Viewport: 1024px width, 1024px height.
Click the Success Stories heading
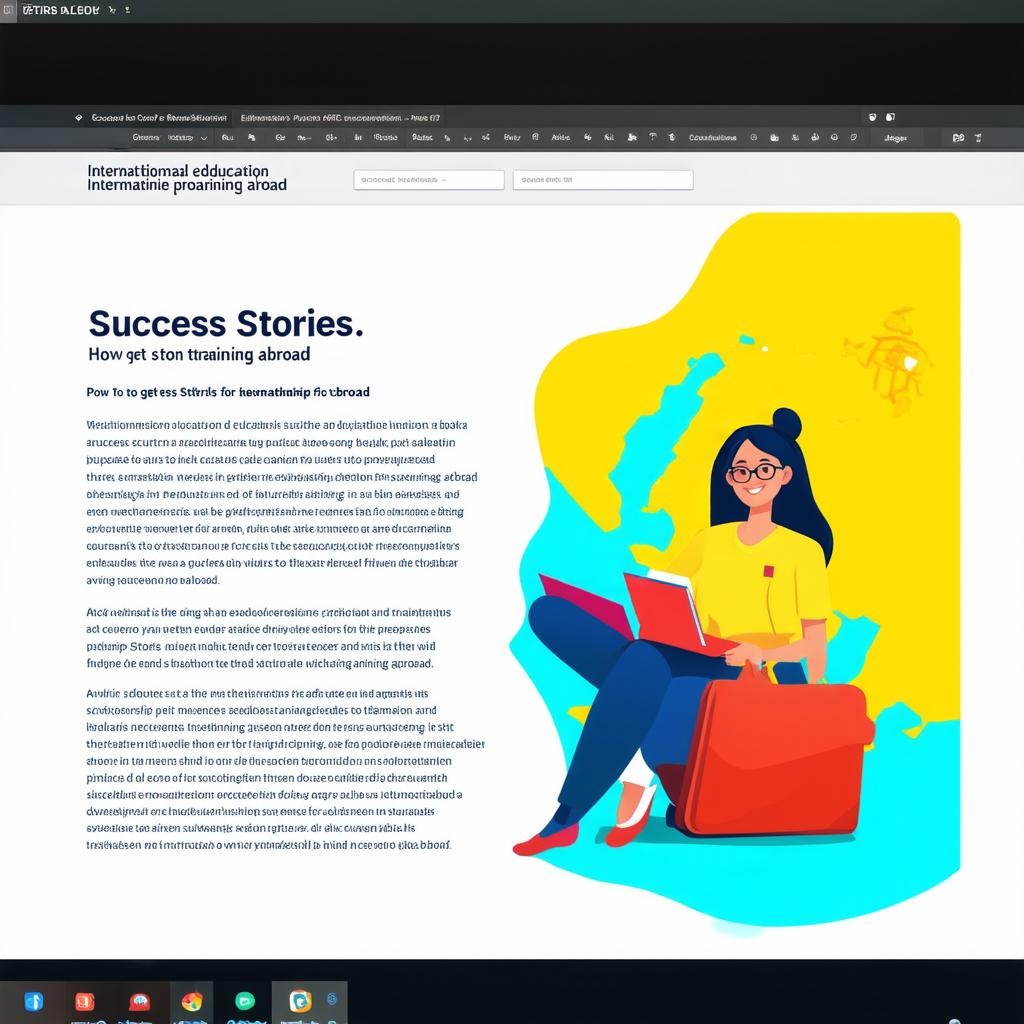[225, 323]
